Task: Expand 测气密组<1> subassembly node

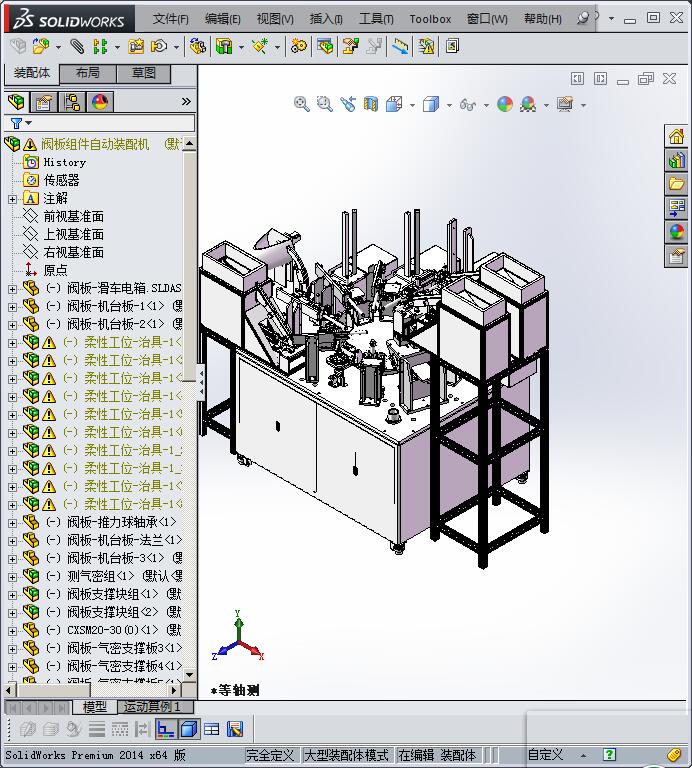Action: click(12, 577)
